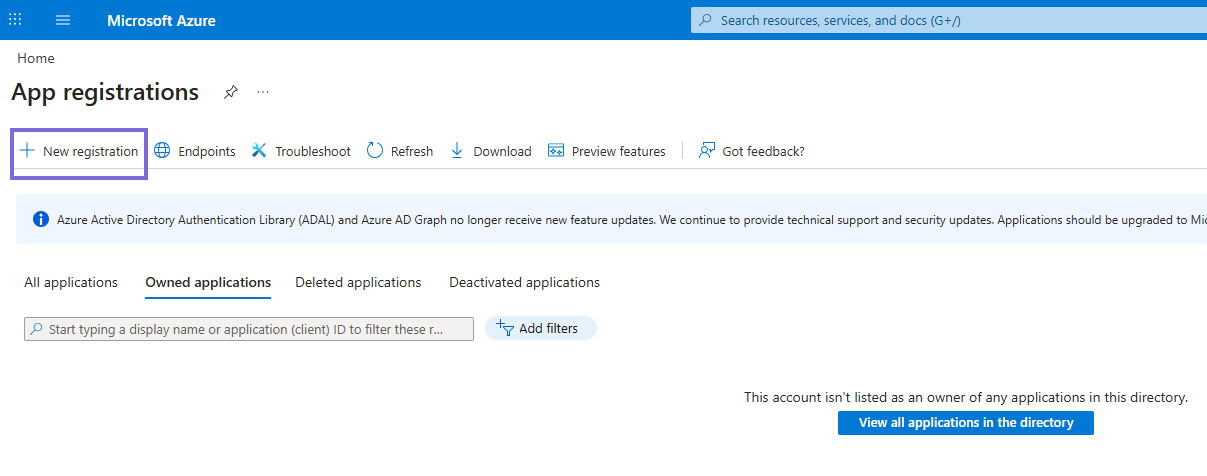Screen dimensions: 1207x476
Task: Click the Home breadcrumb link
Action: click(36, 59)
